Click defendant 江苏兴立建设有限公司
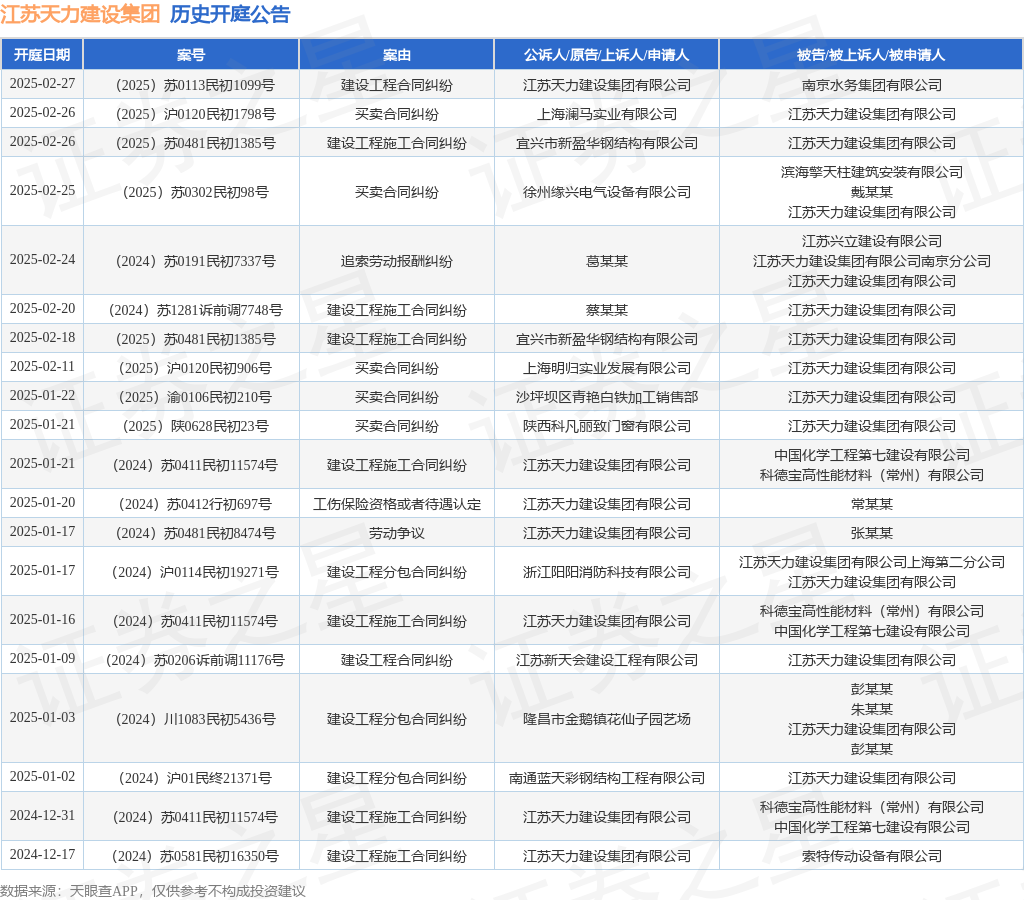This screenshot has height=900, width=1024. [x=872, y=241]
